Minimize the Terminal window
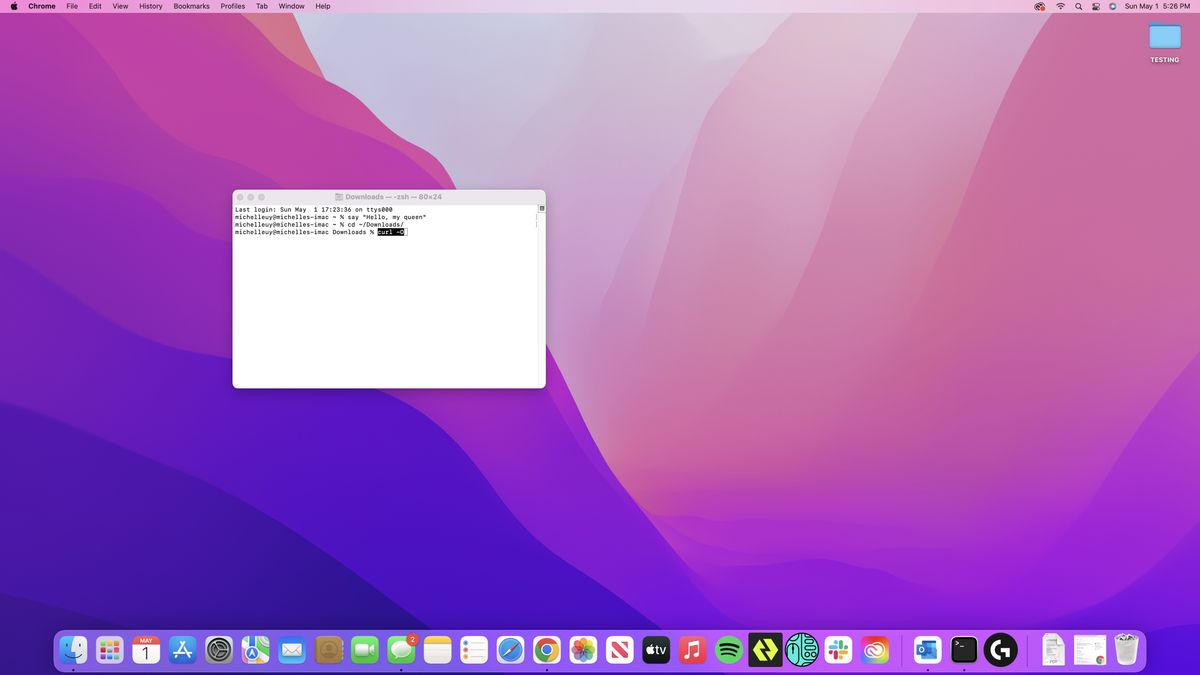 (251, 197)
